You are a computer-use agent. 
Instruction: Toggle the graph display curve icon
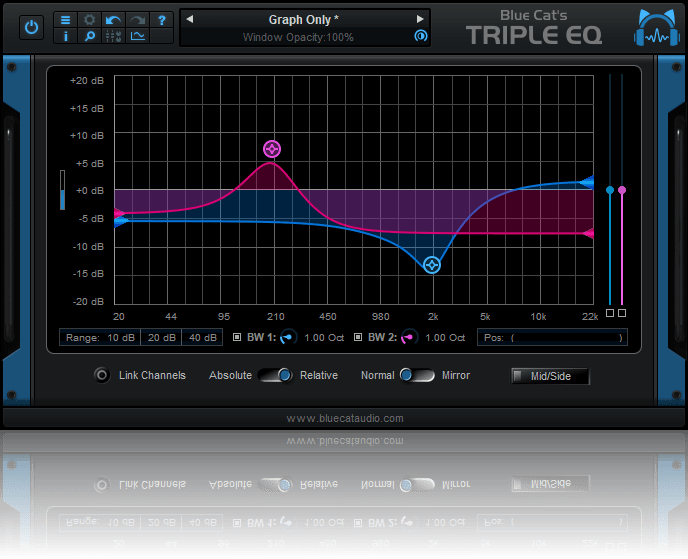(138, 36)
